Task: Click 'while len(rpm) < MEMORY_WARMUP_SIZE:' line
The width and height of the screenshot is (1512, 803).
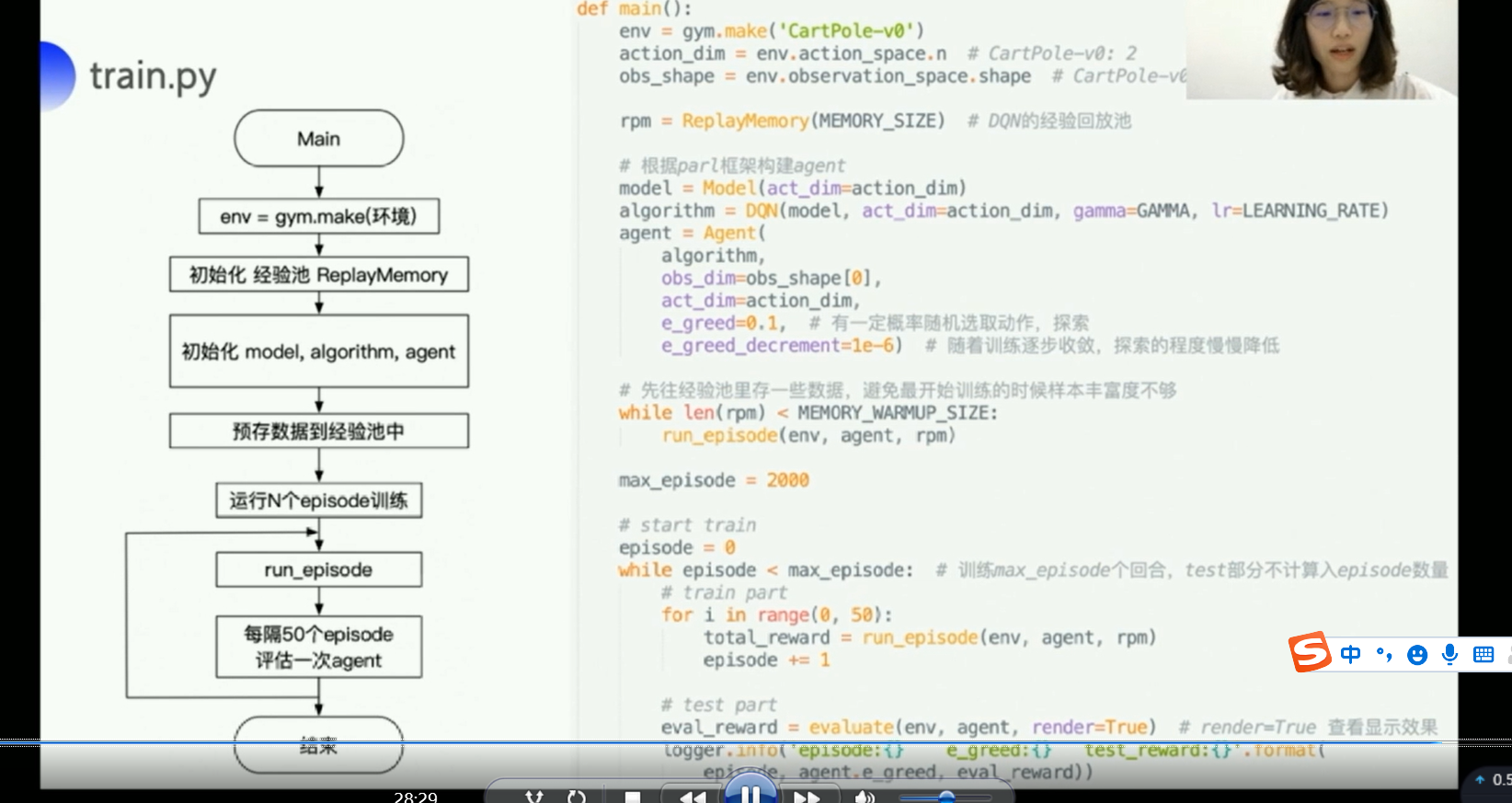Action: coord(808,413)
